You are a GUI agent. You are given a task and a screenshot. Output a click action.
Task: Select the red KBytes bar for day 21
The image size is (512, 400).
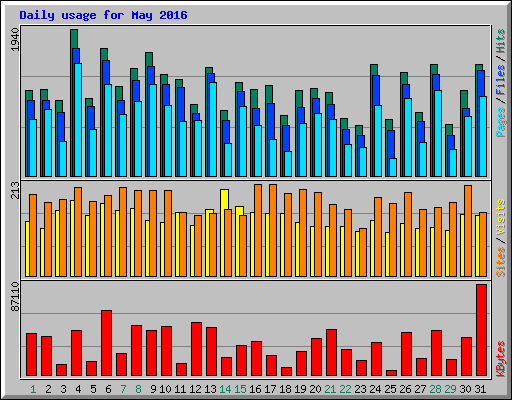[x=331, y=353]
